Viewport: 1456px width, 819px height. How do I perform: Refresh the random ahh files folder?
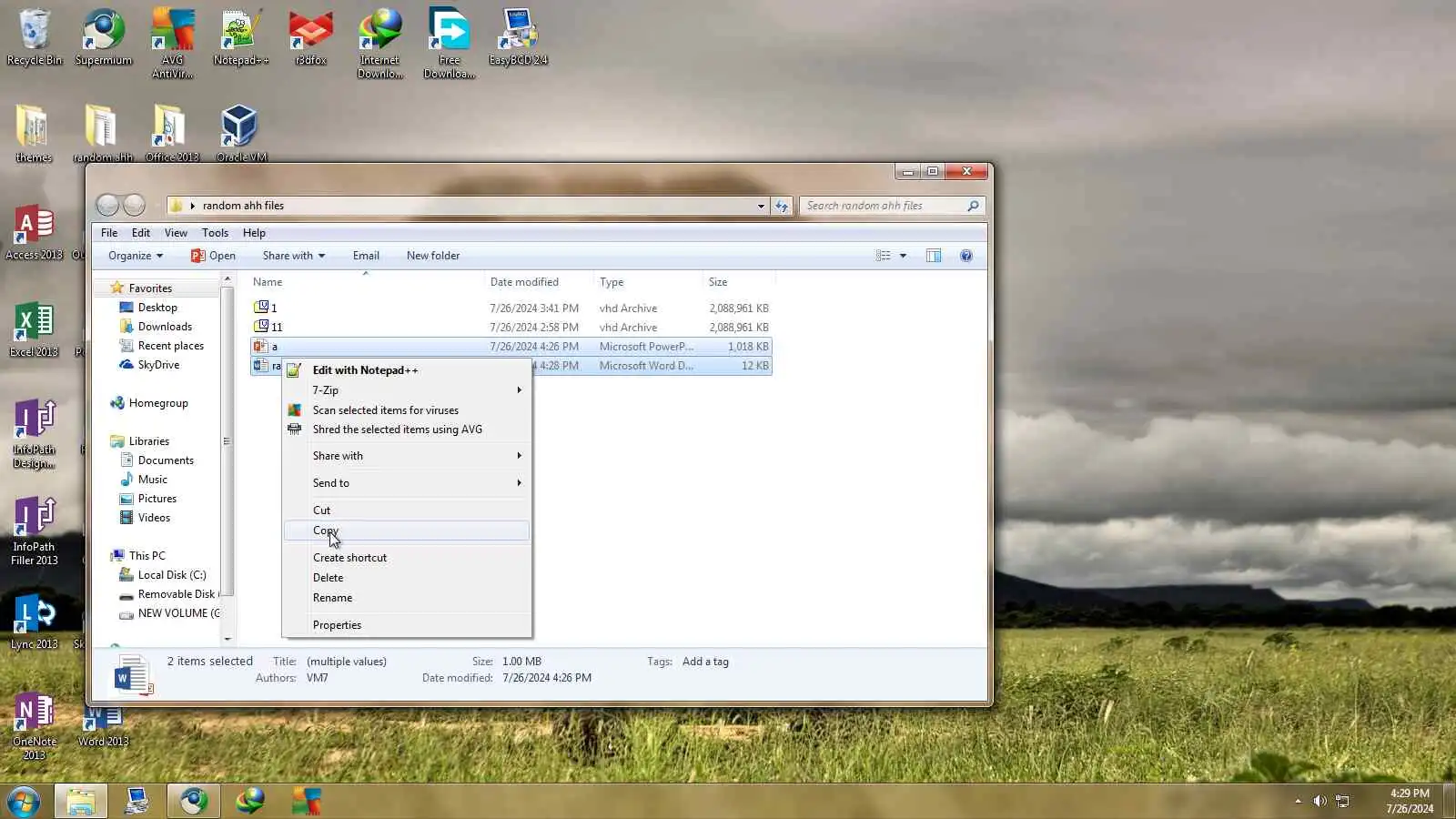(782, 206)
